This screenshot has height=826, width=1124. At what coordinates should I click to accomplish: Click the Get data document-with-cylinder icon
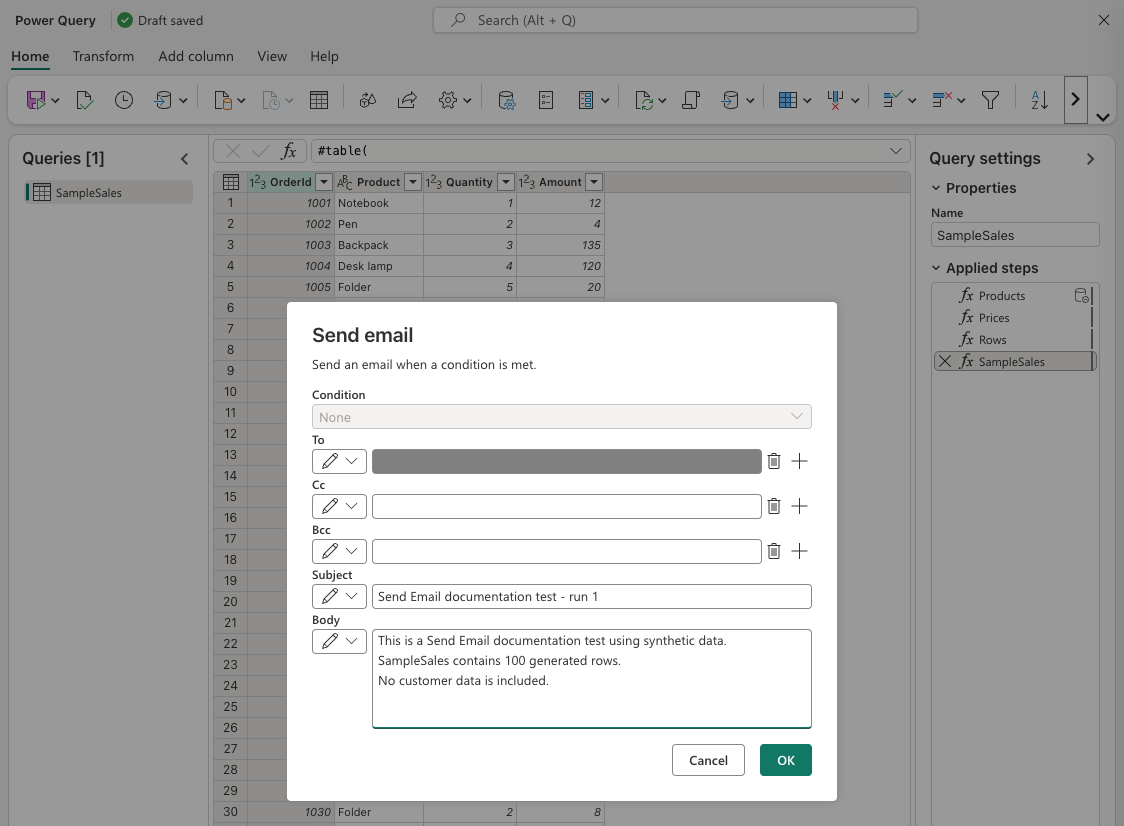pyautogui.click(x=224, y=100)
